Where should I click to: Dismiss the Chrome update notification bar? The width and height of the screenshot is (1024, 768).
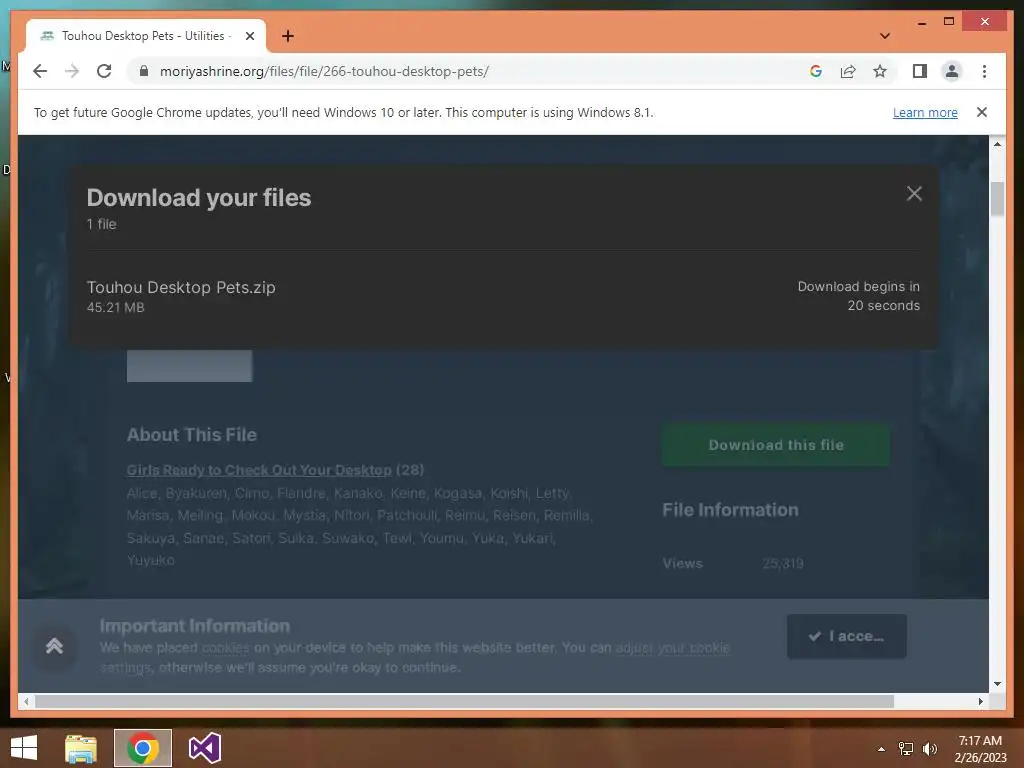tap(982, 112)
